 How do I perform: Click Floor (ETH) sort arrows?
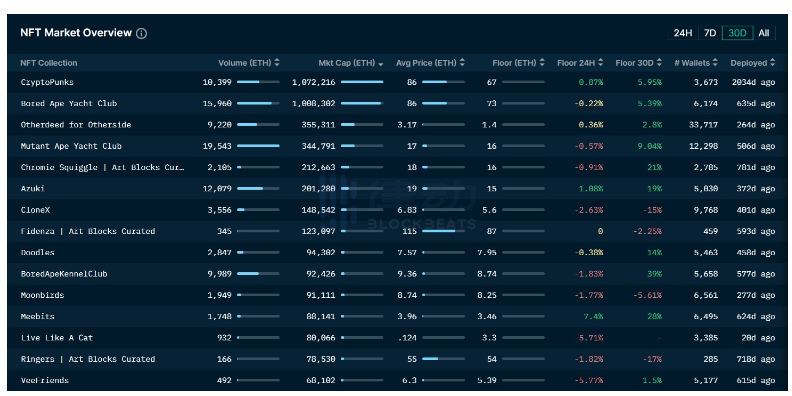[542, 63]
